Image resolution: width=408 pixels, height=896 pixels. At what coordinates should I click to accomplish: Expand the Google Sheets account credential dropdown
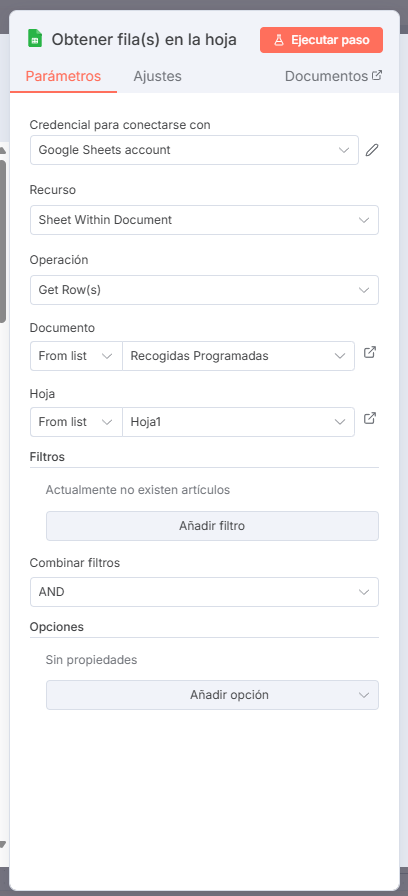(x=194, y=150)
